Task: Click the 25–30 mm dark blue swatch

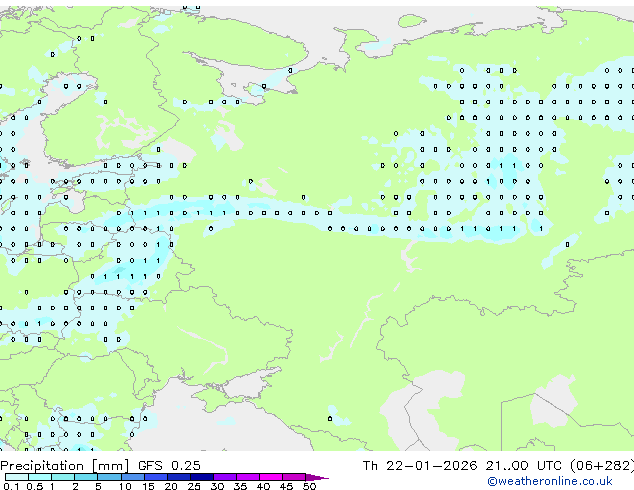Action: coord(202,477)
